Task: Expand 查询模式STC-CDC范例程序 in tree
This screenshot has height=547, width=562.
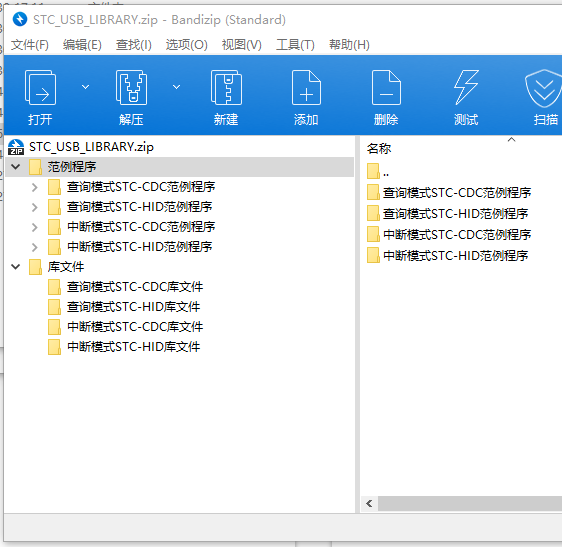Action: (x=34, y=187)
